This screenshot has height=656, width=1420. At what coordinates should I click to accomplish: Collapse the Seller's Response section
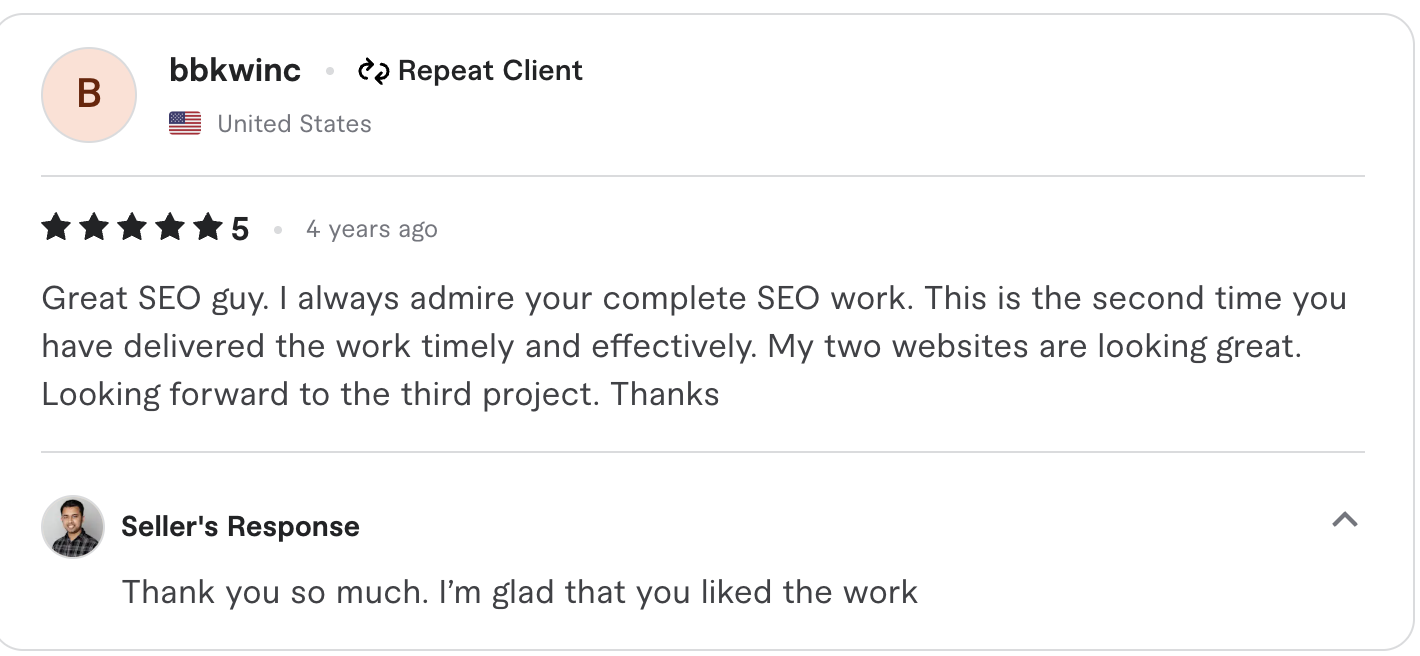[1346, 520]
